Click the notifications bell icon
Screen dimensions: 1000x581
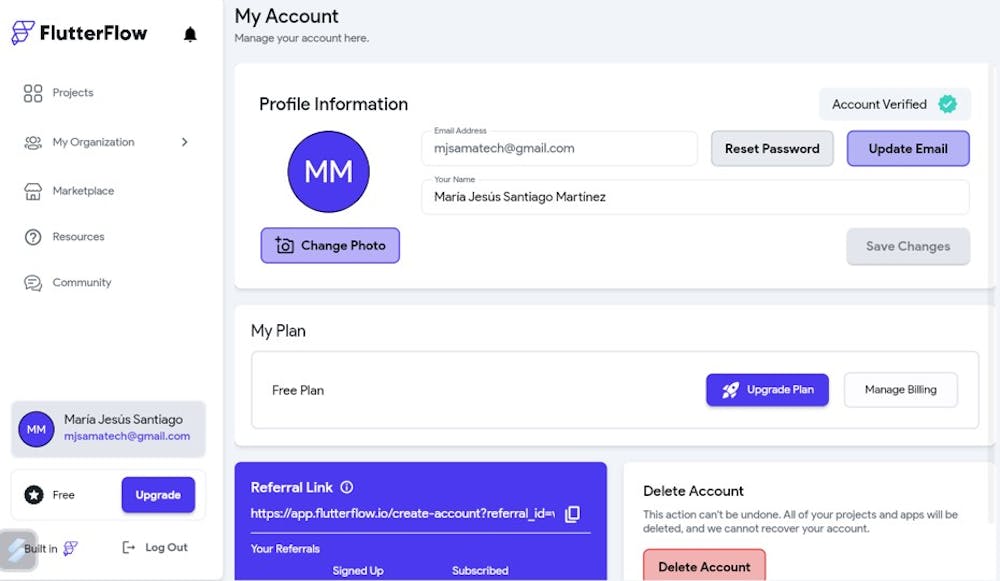(x=190, y=34)
